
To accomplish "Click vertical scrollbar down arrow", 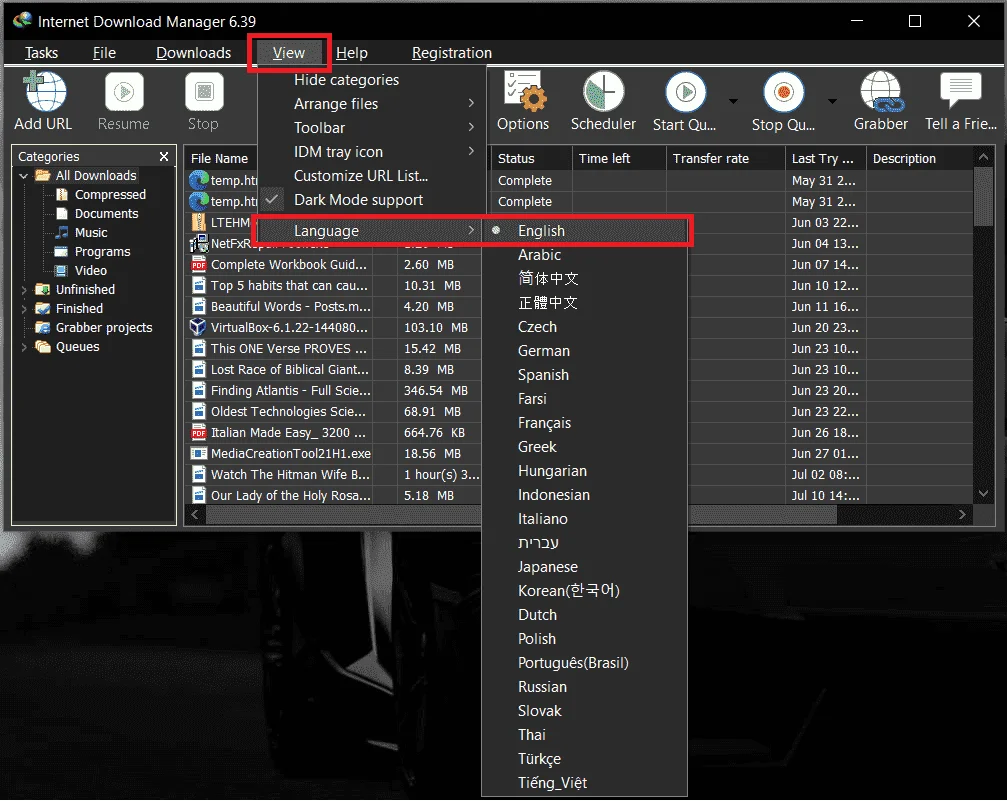I will pyautogui.click(x=983, y=493).
